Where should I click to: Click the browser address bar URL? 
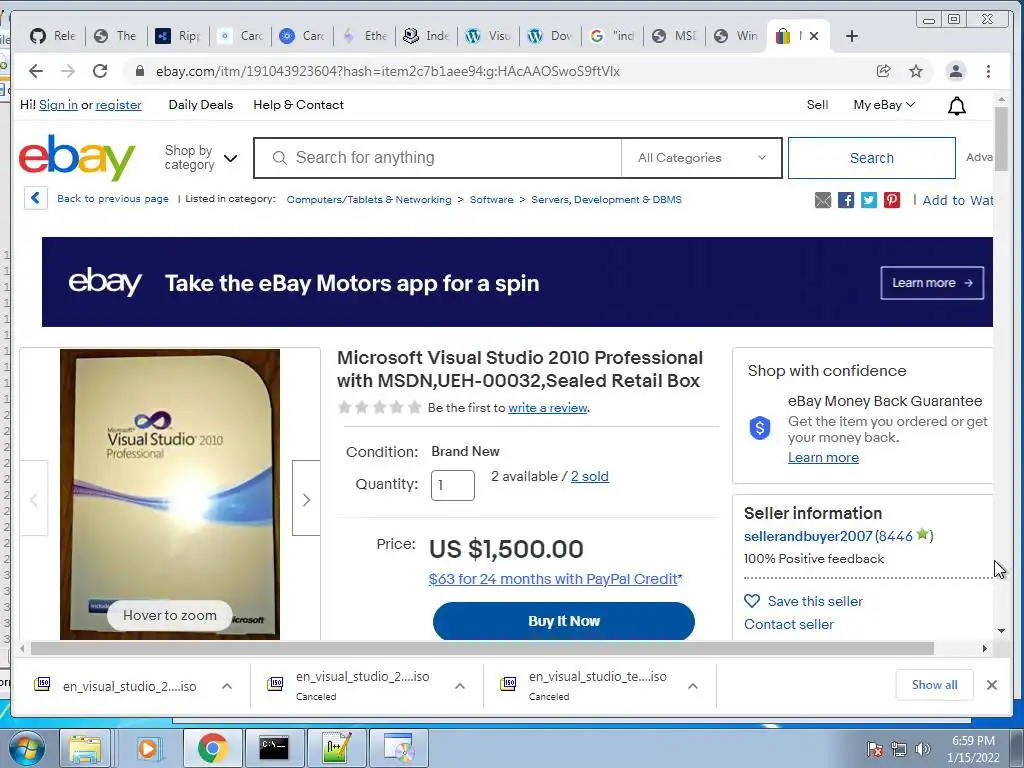click(x=387, y=71)
